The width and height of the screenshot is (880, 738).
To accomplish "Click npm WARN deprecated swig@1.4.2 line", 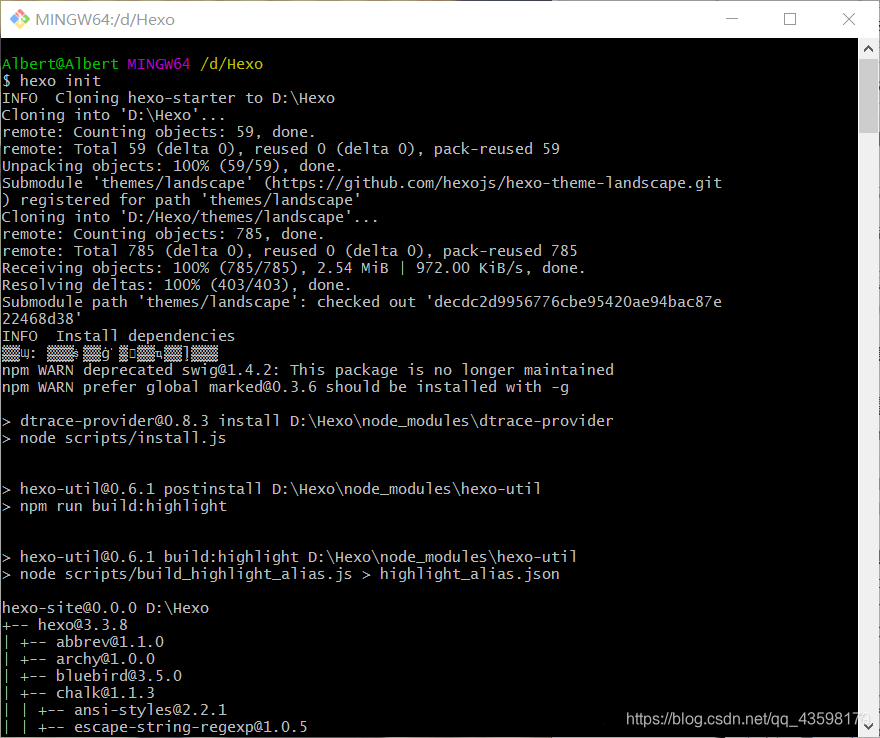I will (308, 370).
